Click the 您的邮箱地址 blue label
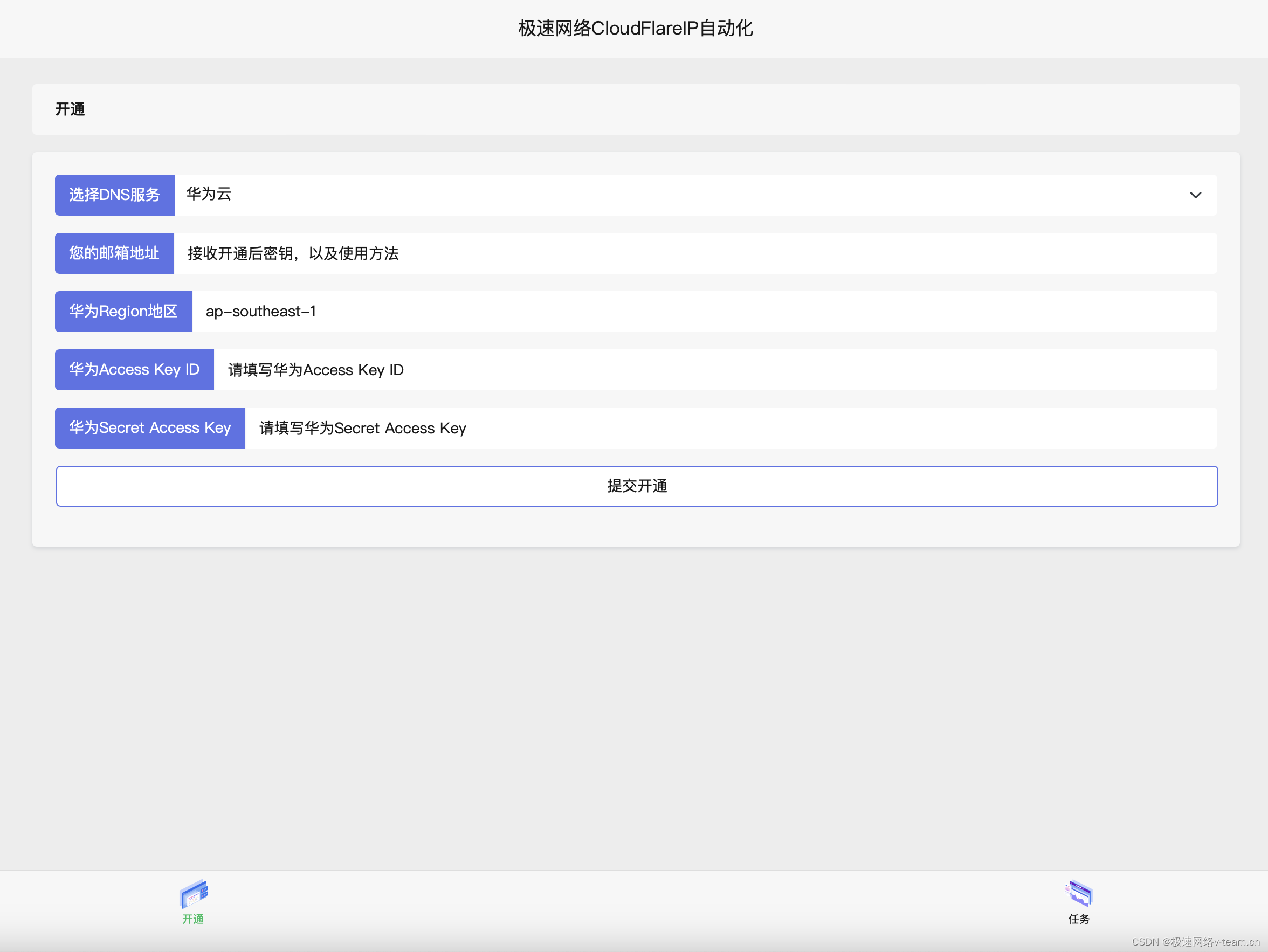The width and height of the screenshot is (1268, 952). coord(114,253)
